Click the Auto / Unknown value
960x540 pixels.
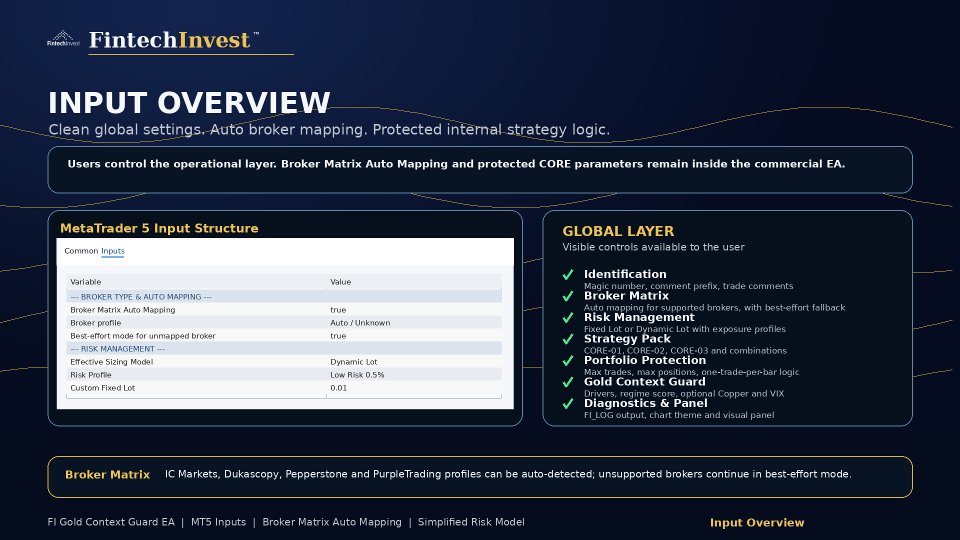click(360, 323)
